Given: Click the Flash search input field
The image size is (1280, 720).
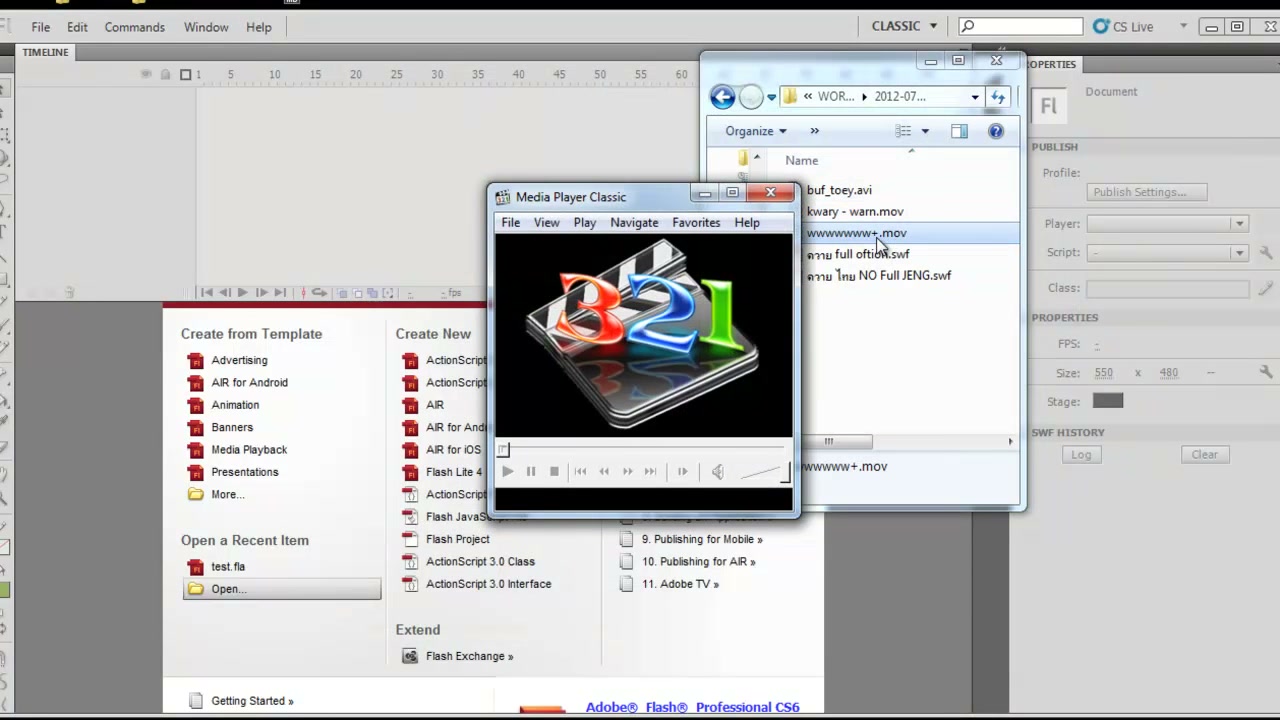Looking at the screenshot, I should (1021, 26).
